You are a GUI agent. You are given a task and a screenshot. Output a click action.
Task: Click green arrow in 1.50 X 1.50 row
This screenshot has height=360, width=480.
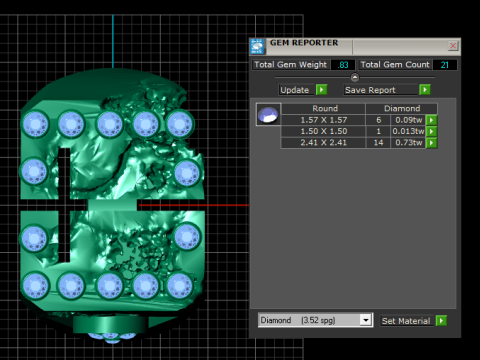tap(432, 131)
